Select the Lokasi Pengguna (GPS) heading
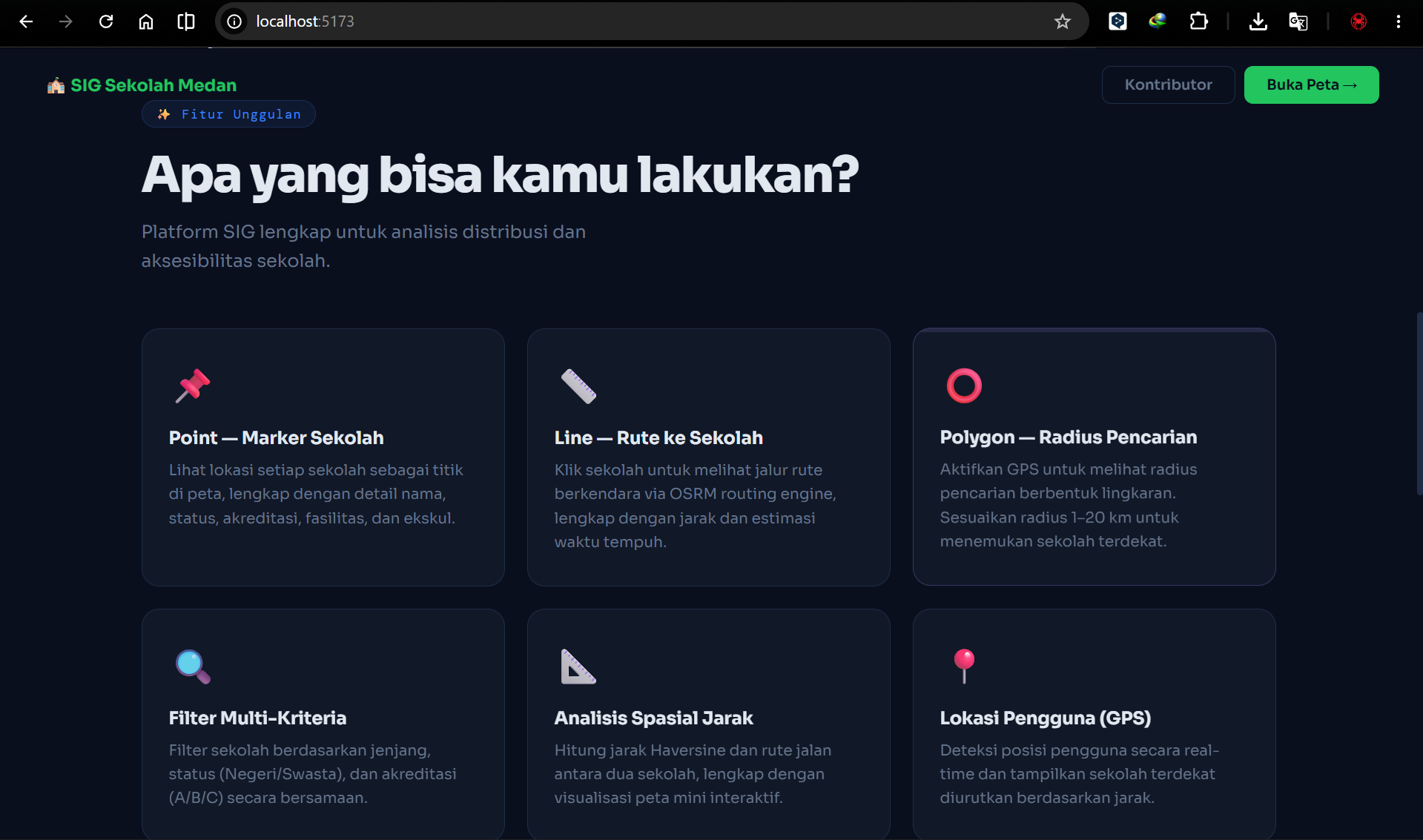 [1045, 718]
